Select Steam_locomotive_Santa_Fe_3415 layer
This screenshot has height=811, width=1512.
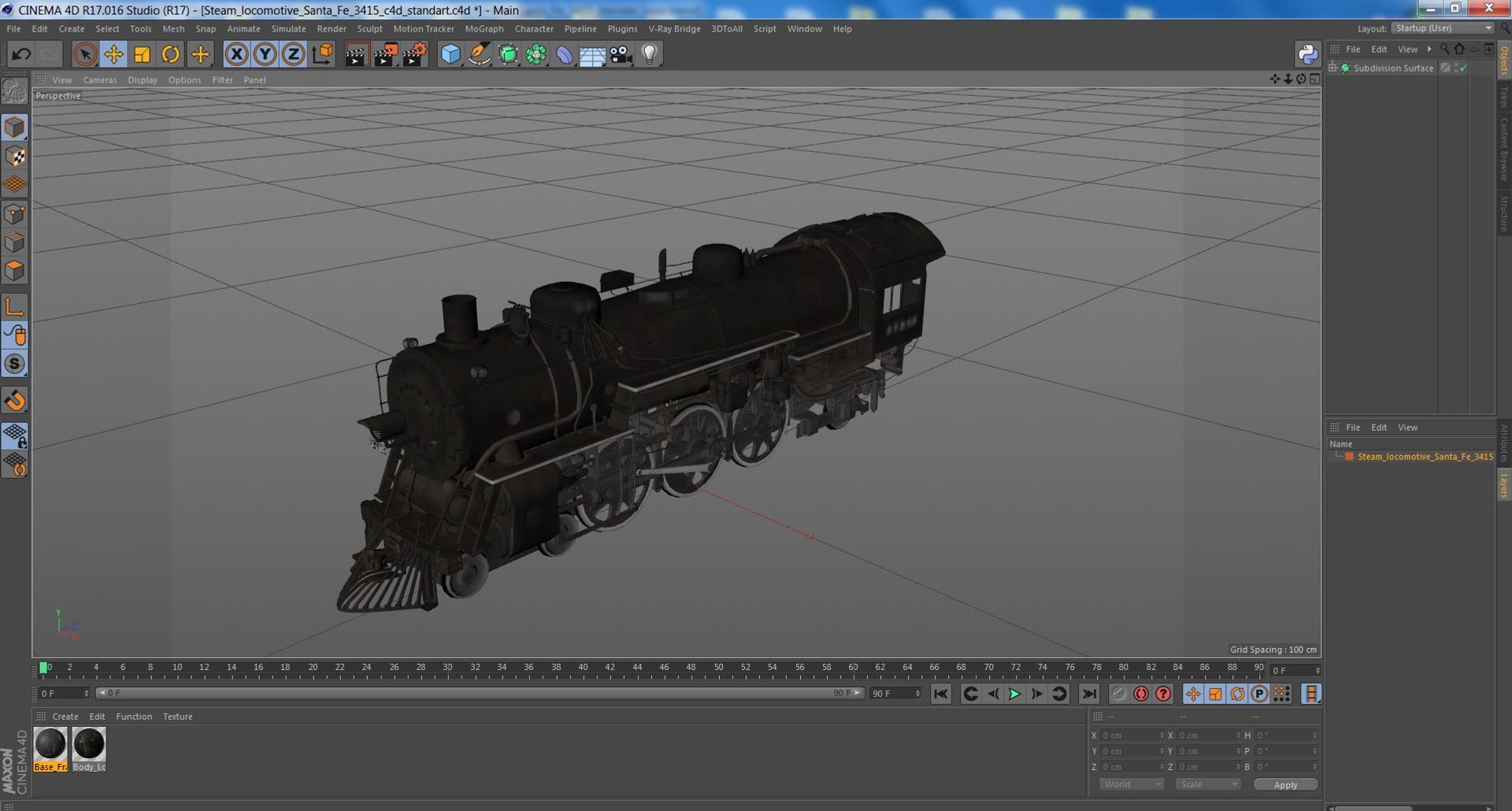click(1425, 457)
